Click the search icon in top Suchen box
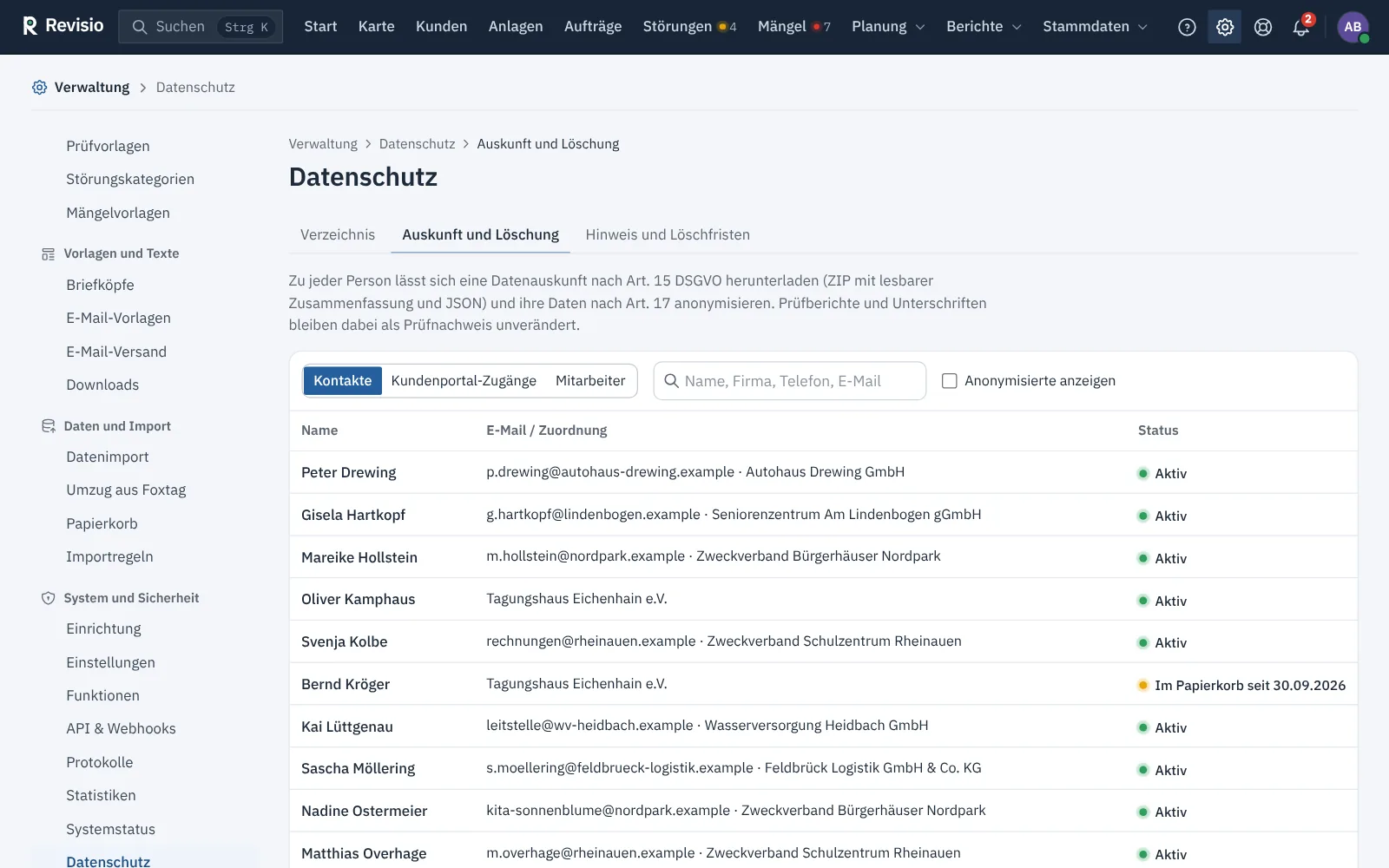The height and width of the screenshot is (868, 1389). click(x=140, y=27)
